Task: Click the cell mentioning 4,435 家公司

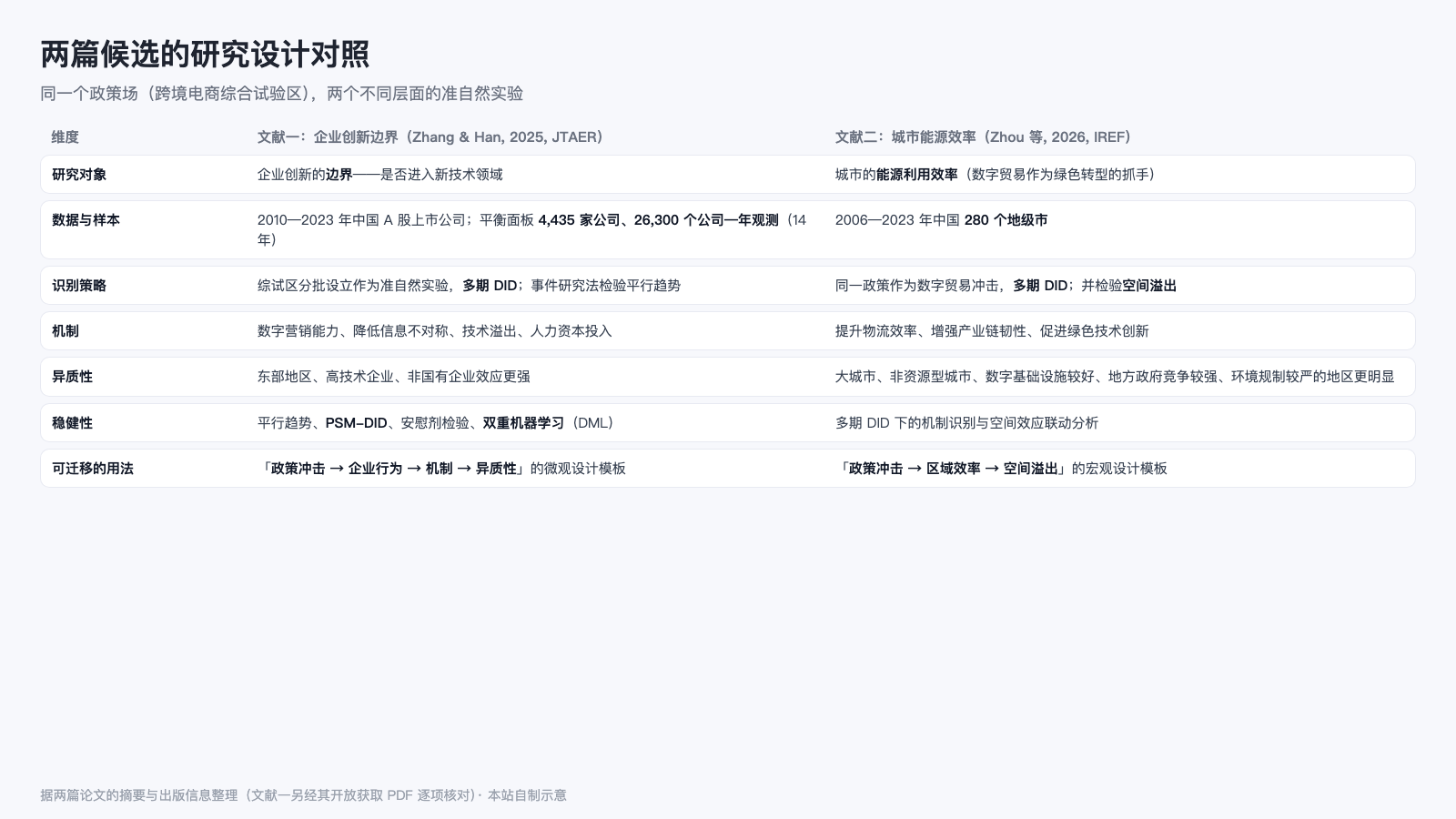Action: tap(532, 230)
